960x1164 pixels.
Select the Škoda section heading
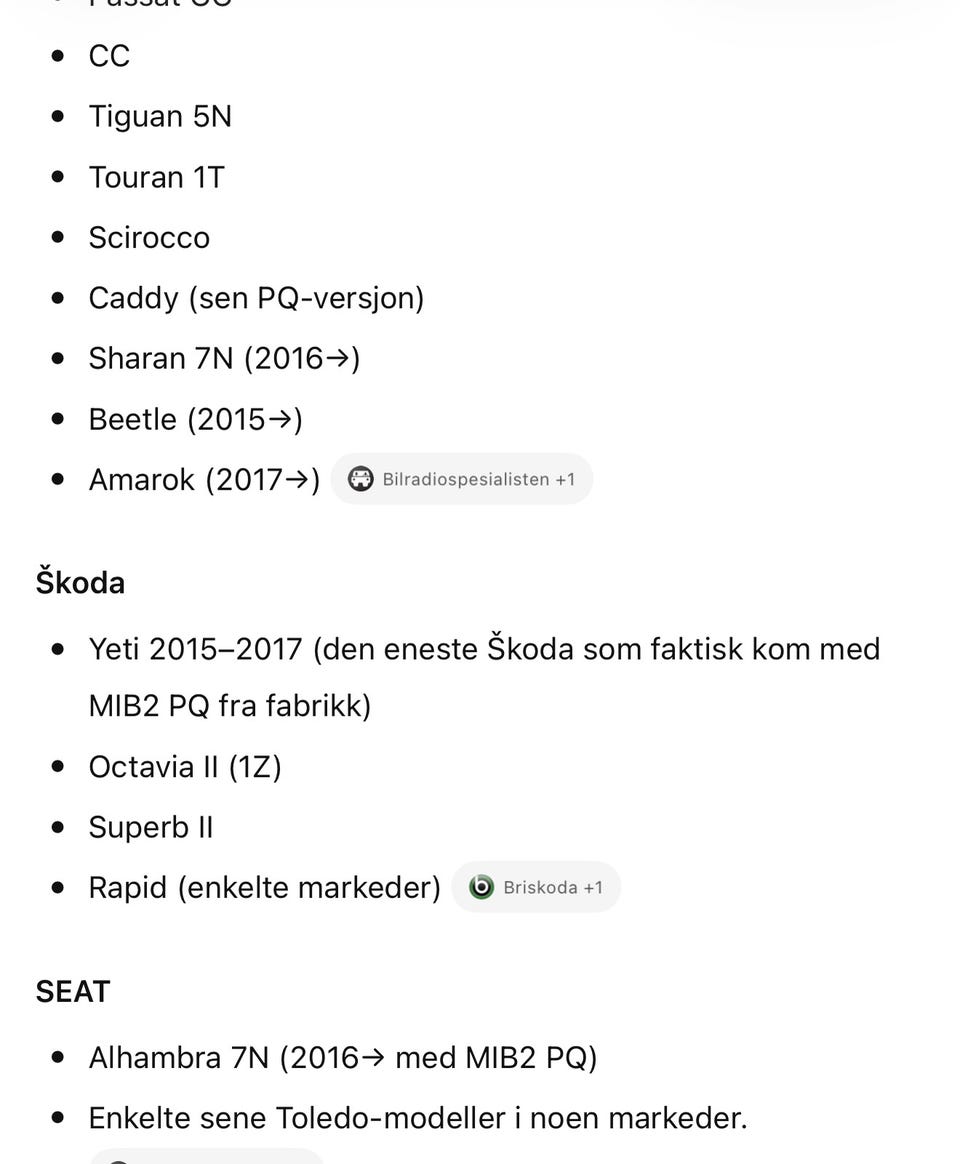click(80, 582)
